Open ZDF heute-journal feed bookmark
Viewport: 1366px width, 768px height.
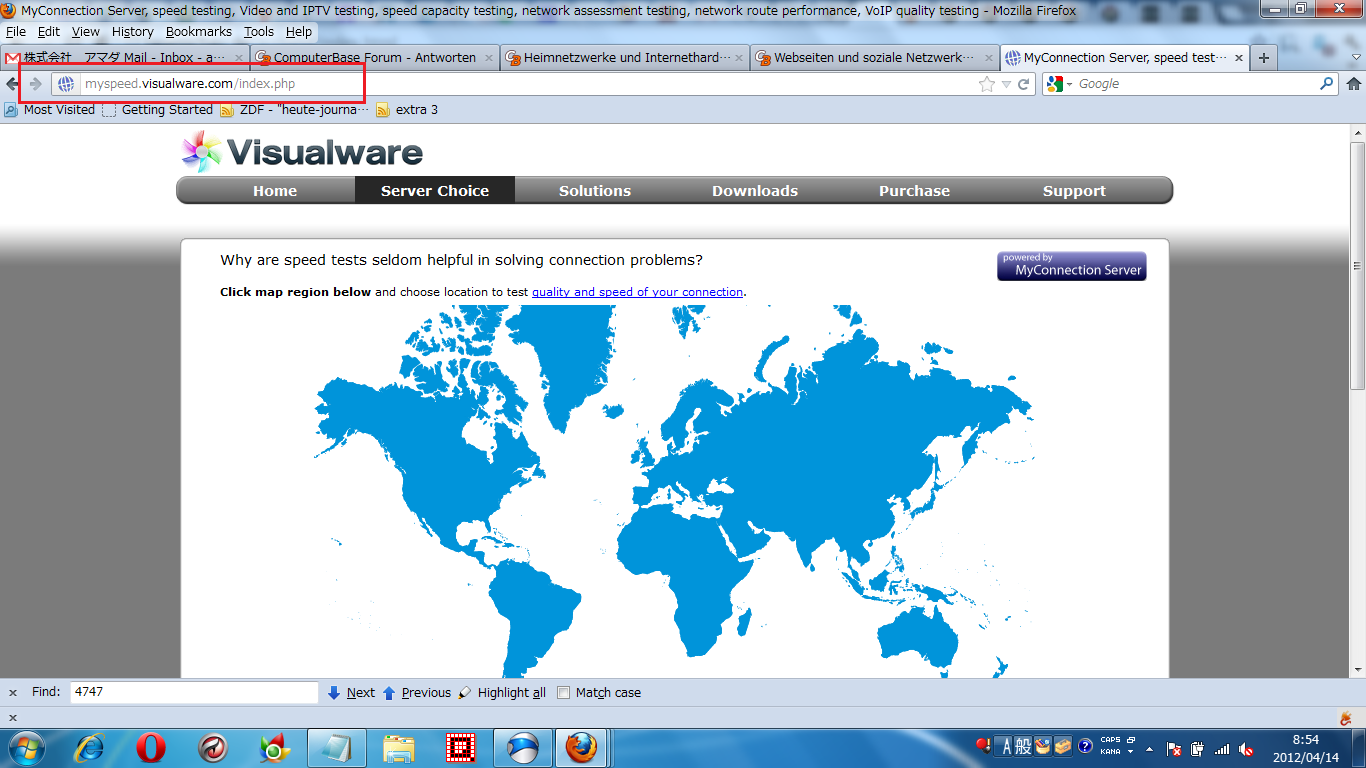tap(295, 110)
